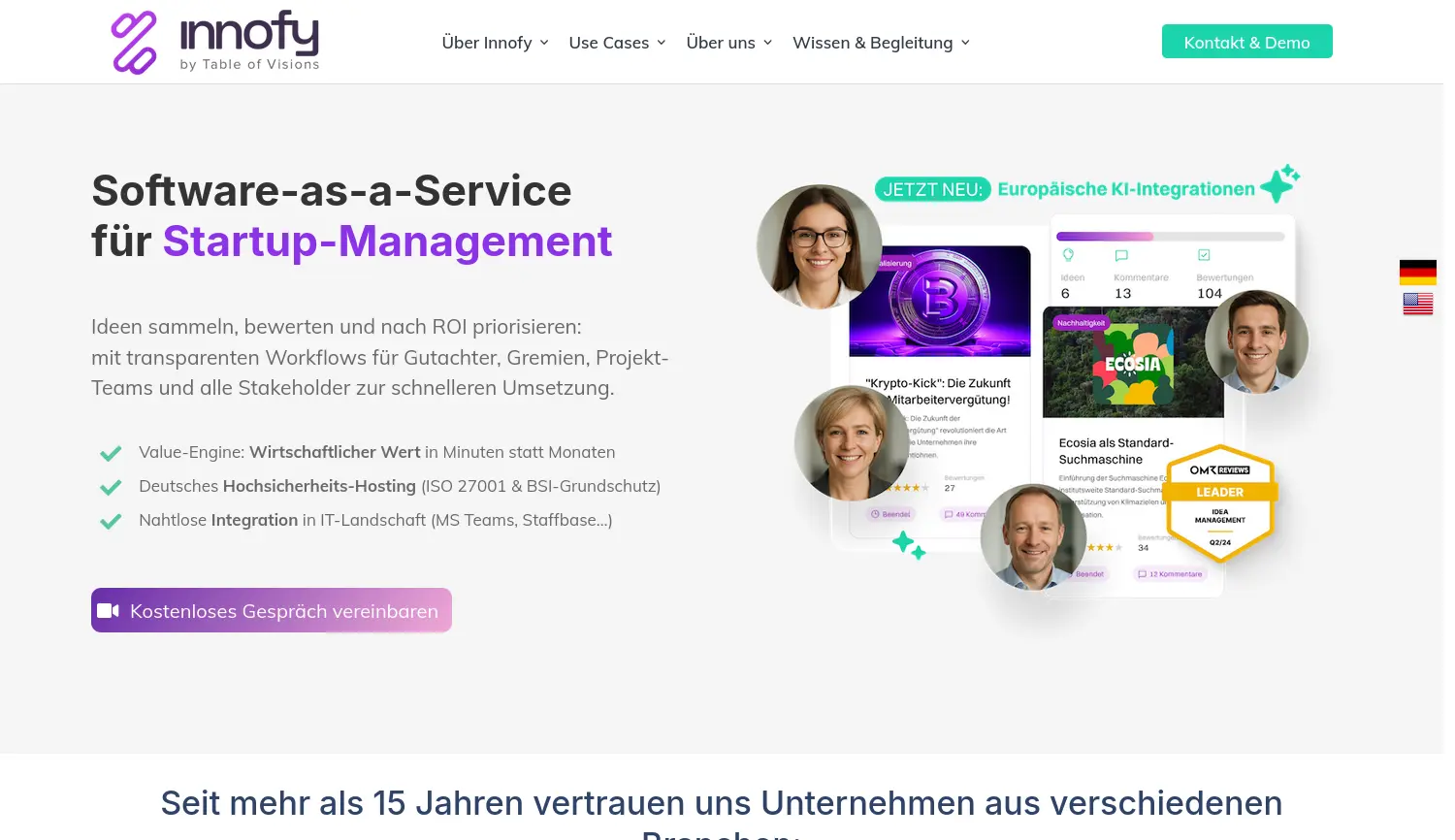The width and height of the screenshot is (1455, 840).
Task: Switch to English via the US flag
Action: click(x=1417, y=304)
